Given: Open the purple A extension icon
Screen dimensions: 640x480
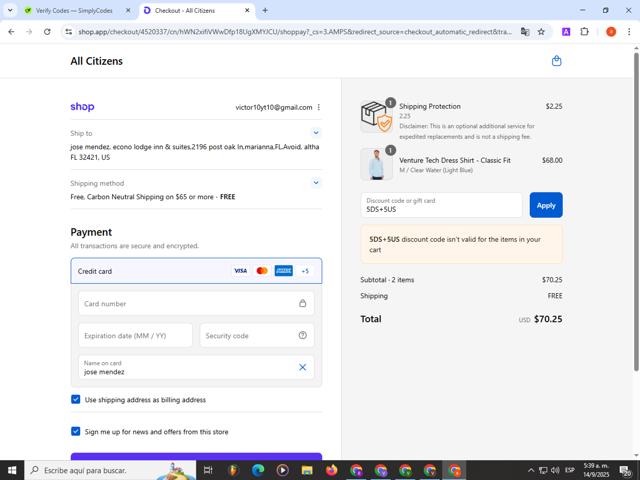Looking at the screenshot, I should (x=566, y=32).
